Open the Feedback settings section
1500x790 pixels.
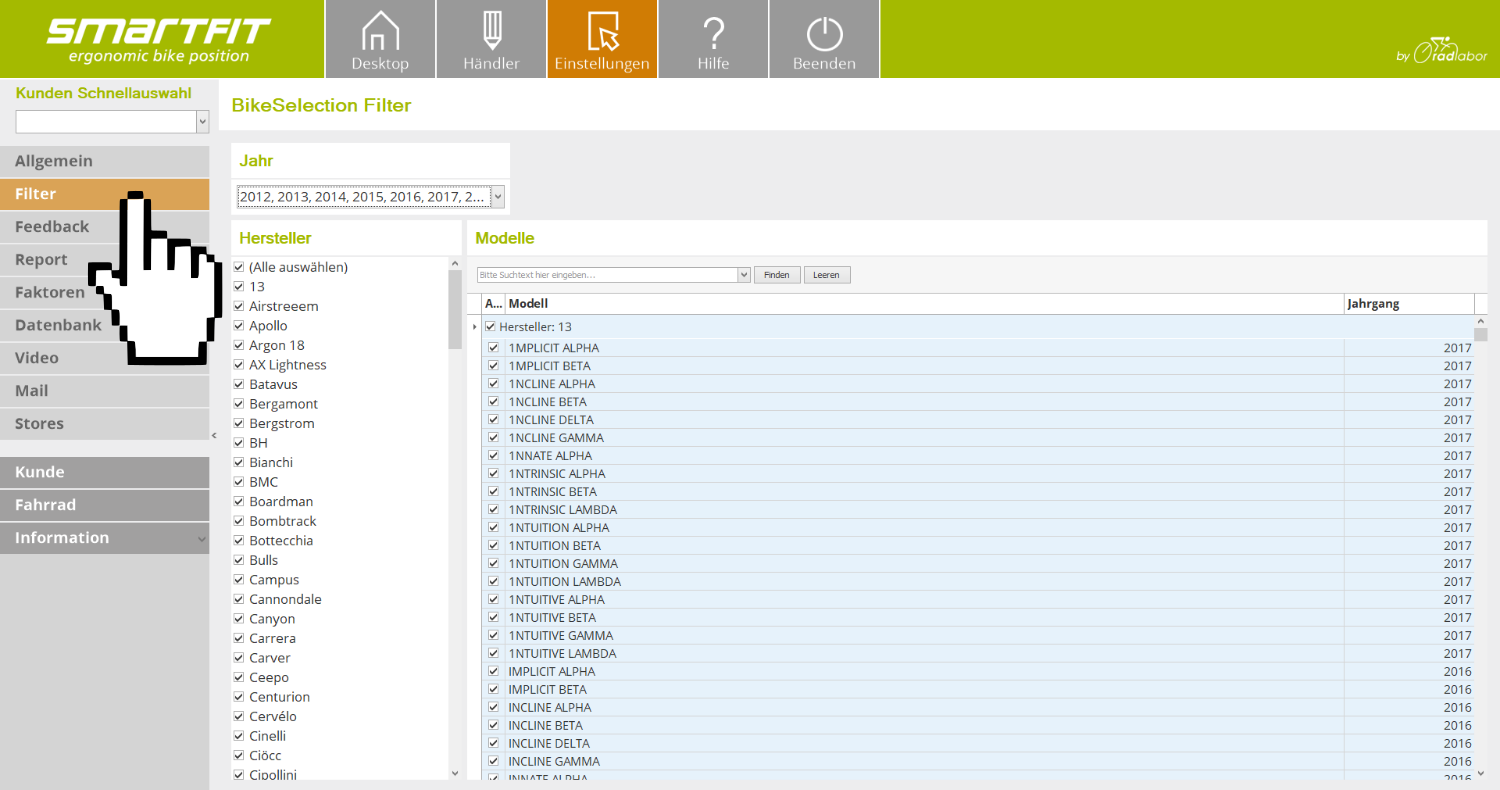(105, 227)
